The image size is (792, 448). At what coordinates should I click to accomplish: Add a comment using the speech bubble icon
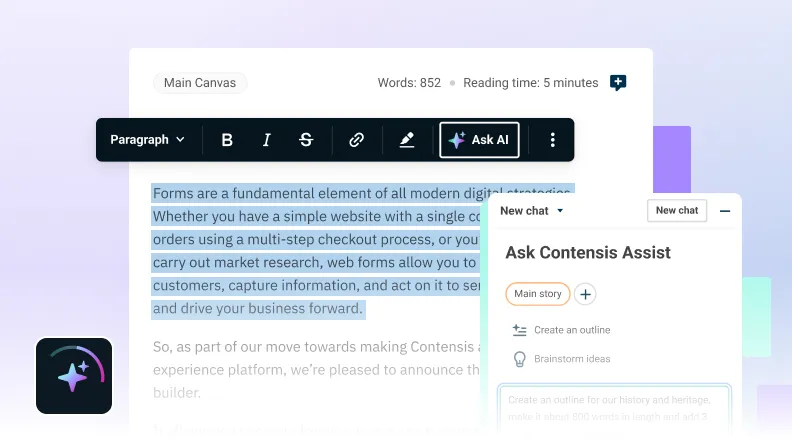[x=618, y=82]
